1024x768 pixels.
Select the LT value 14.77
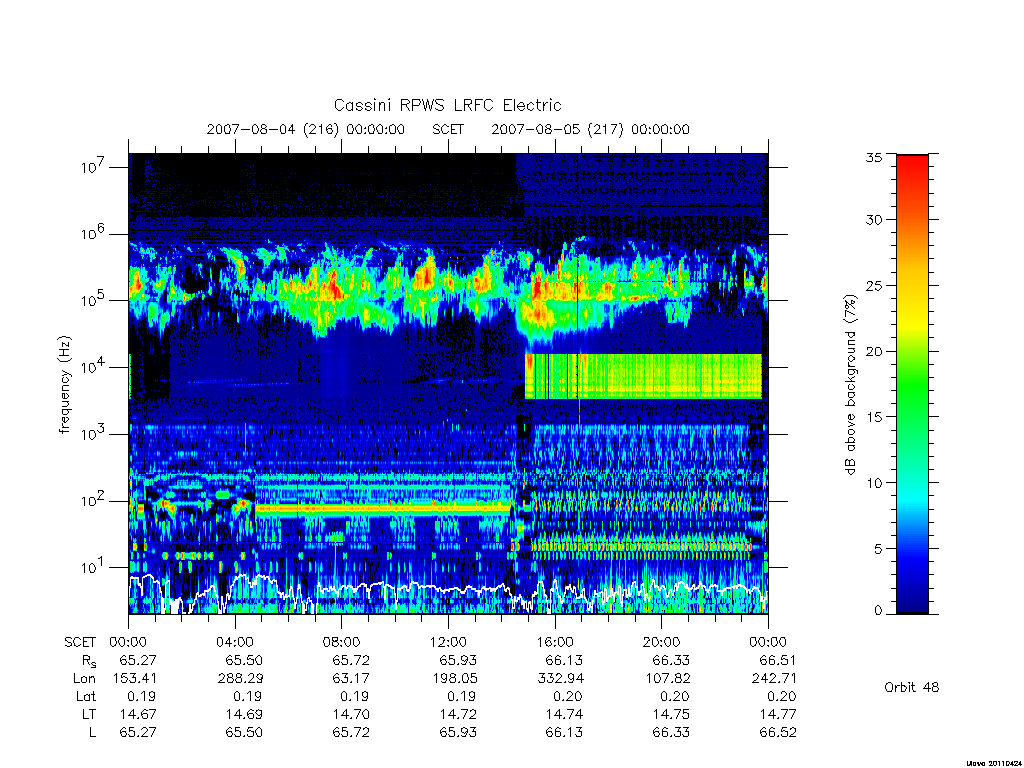778,714
